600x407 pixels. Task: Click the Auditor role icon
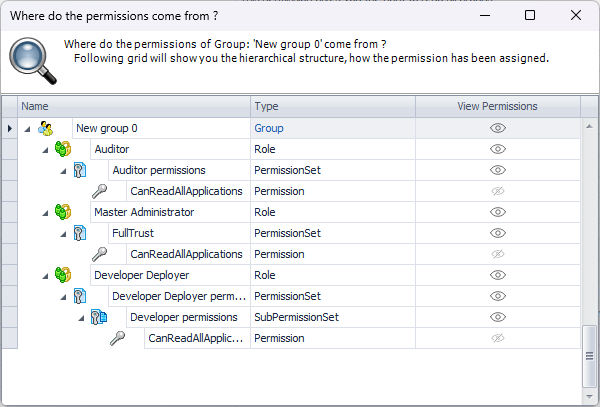[63, 149]
